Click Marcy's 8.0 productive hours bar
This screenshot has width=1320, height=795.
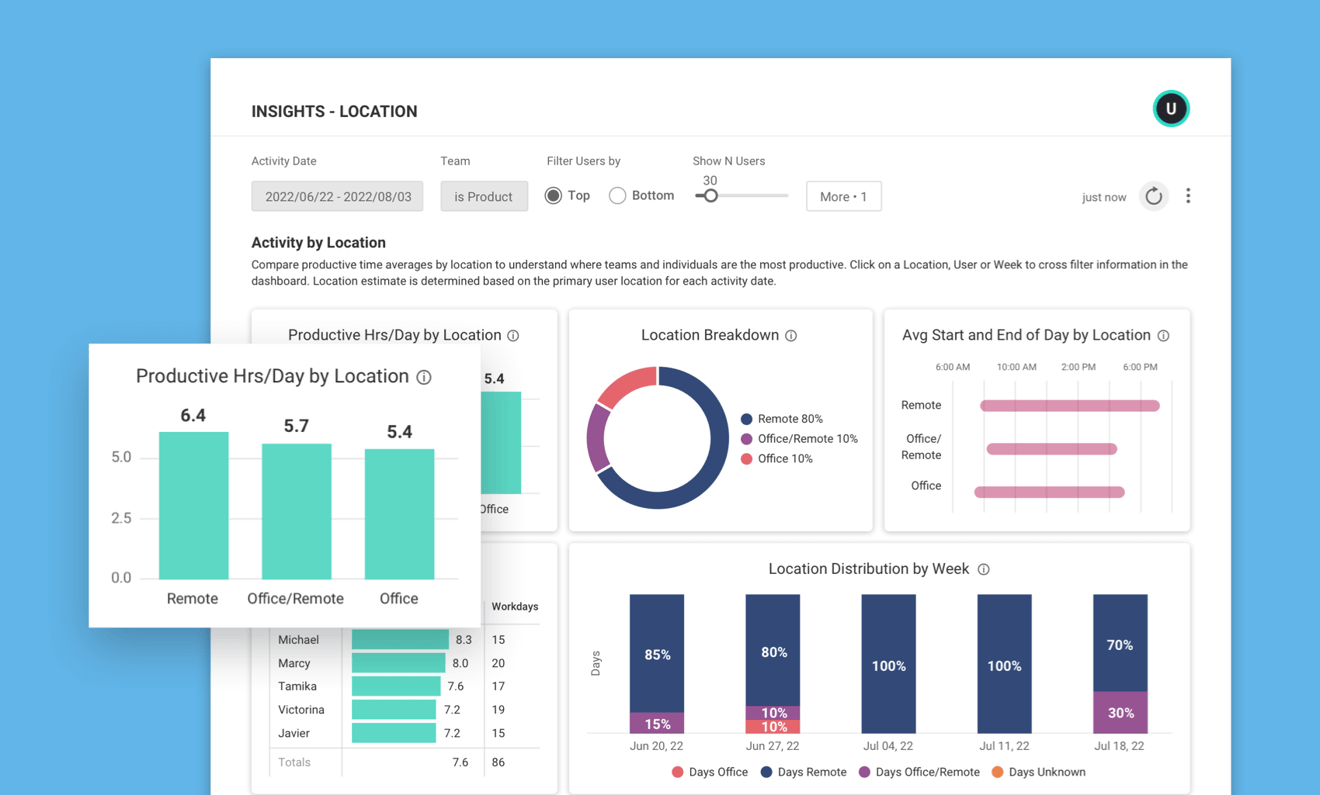point(398,663)
